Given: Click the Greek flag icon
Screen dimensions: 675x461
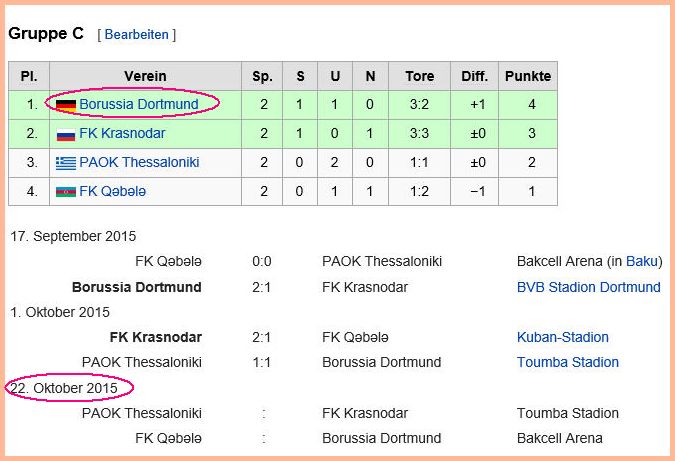Looking at the screenshot, I should click(x=66, y=163).
